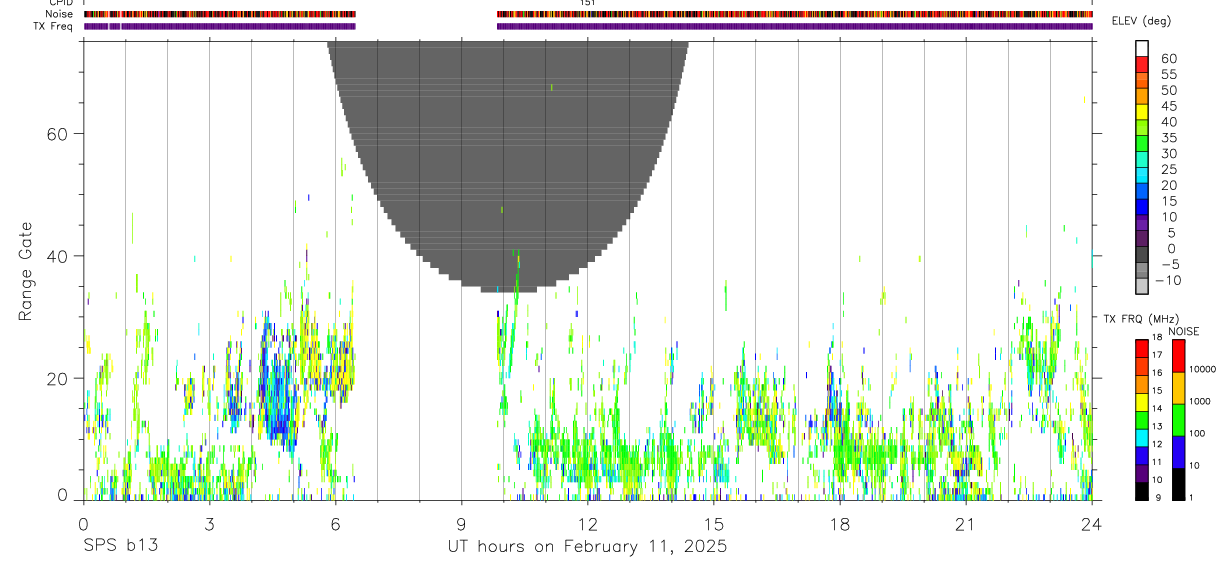Screen dimensions: 1228x567
Task: Click the black 1-10 NOISE legend swatch
Action: 1179,484
